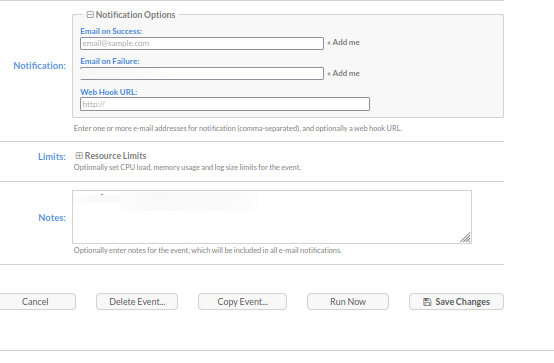This screenshot has width=554, height=363.
Task: Open the Delete Event dialog
Action: coord(137,301)
